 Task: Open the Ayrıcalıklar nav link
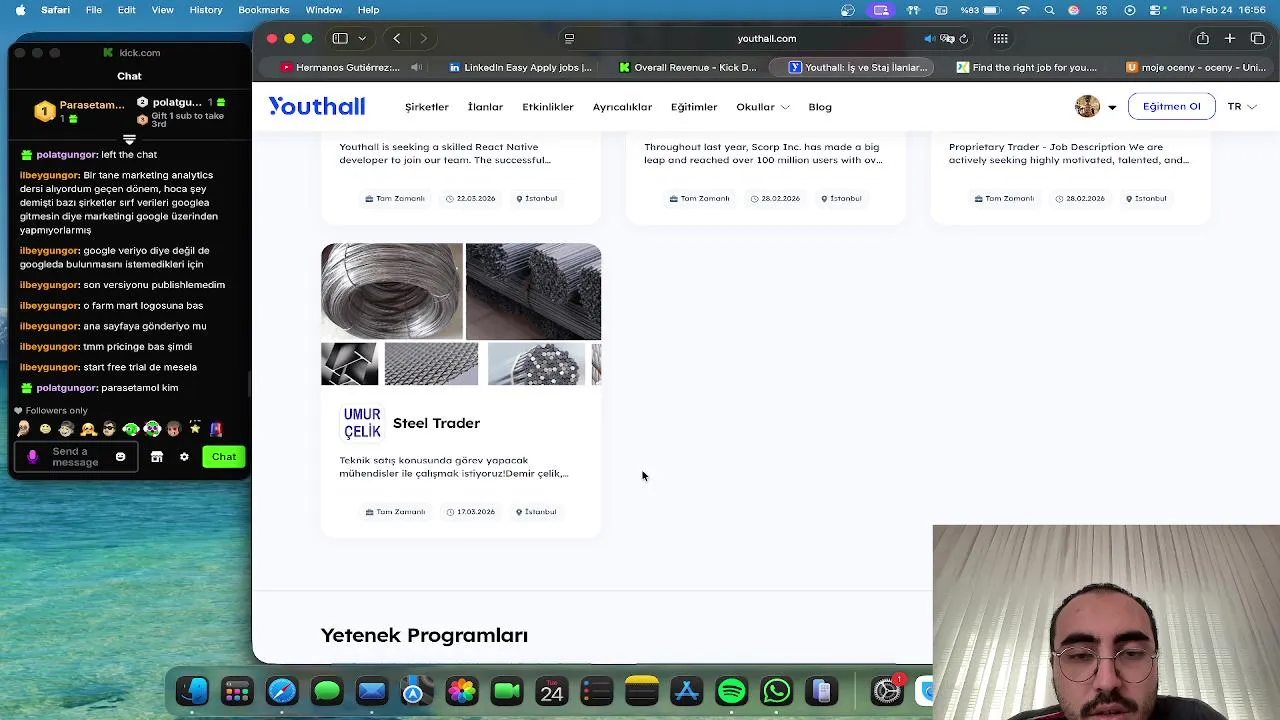click(622, 107)
